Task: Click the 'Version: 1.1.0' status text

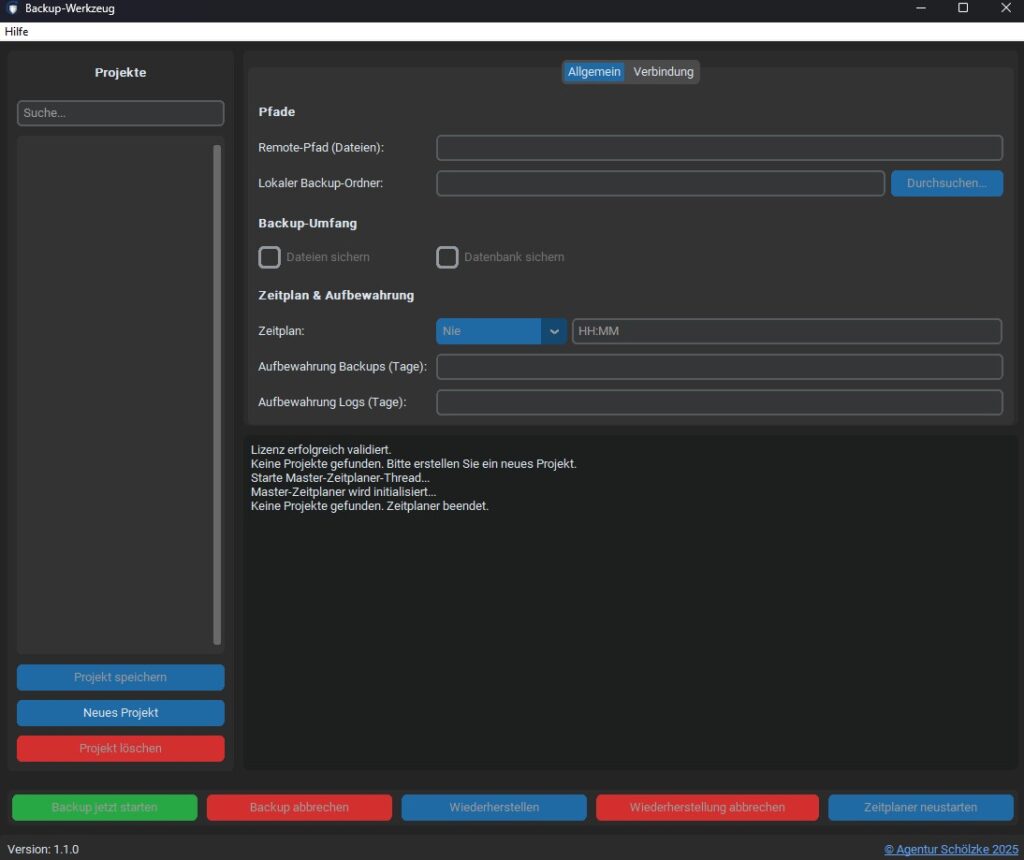Action: (43, 850)
